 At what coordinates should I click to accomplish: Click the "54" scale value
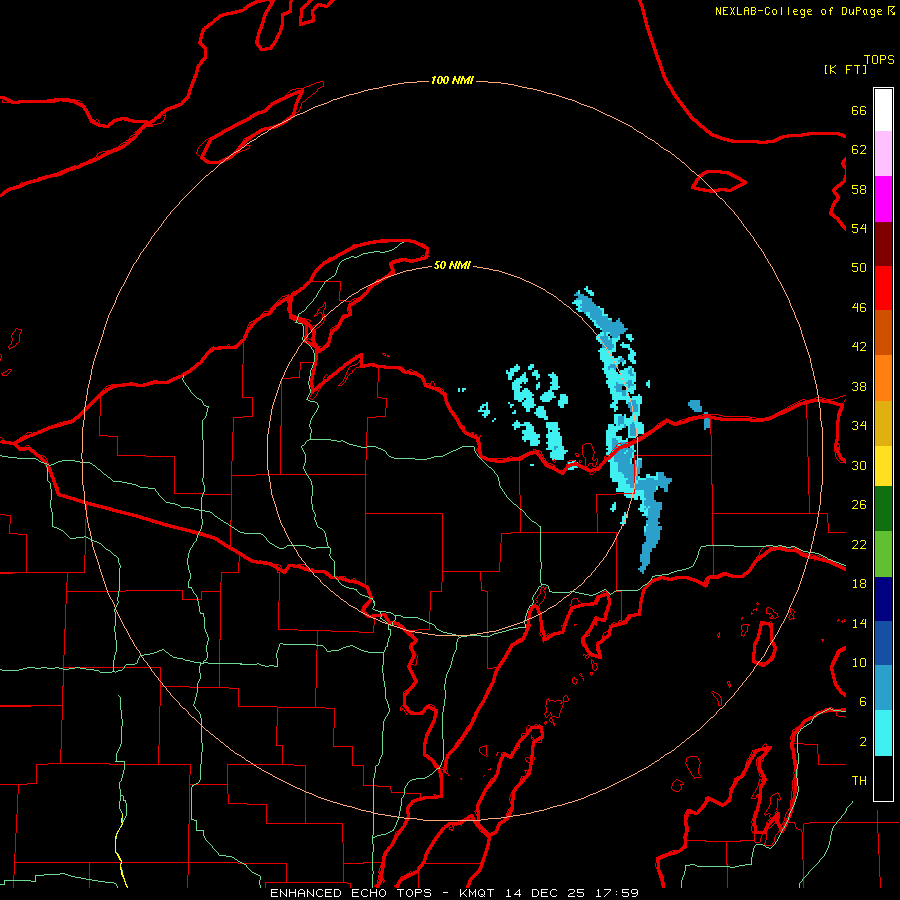(859, 228)
